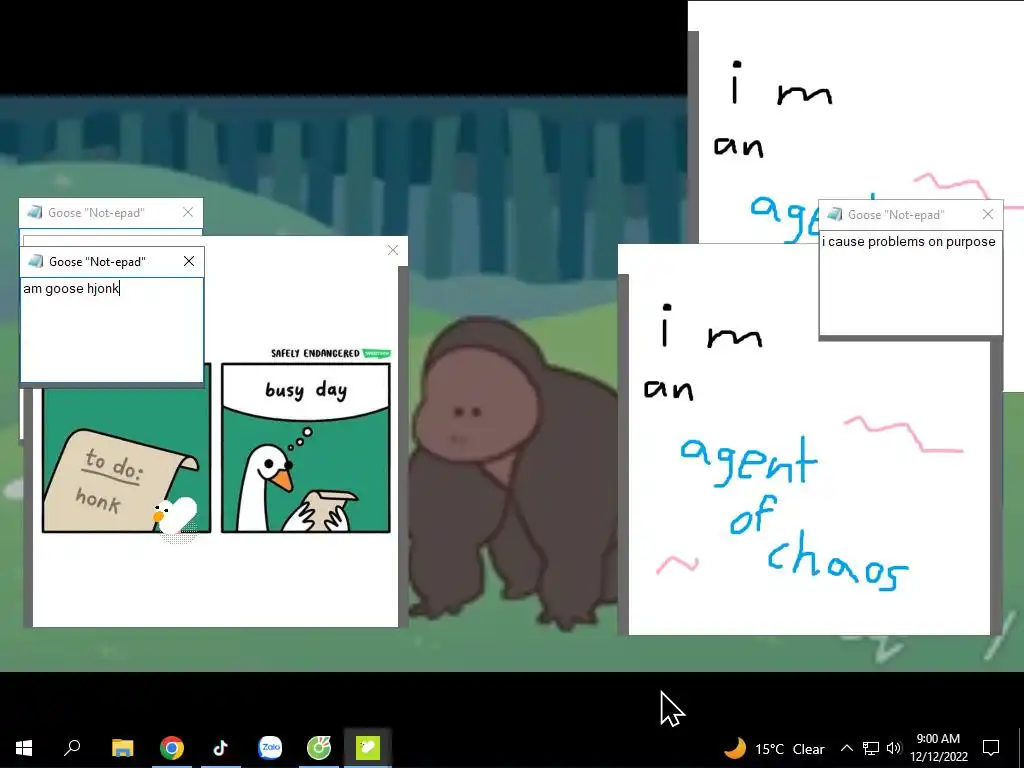
Task: Click the text area containing 'am goose hjonk'
Action: [x=112, y=330]
